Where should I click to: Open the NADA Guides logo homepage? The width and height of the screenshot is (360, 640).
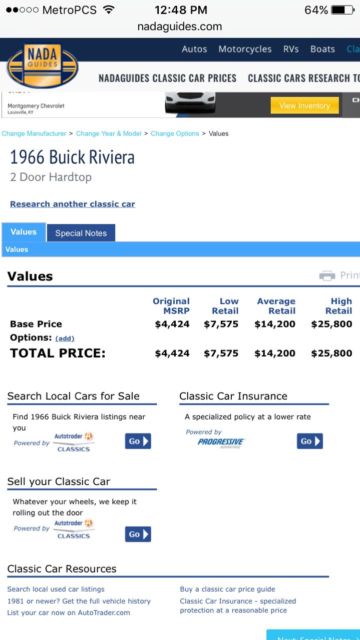pyautogui.click(x=42, y=66)
